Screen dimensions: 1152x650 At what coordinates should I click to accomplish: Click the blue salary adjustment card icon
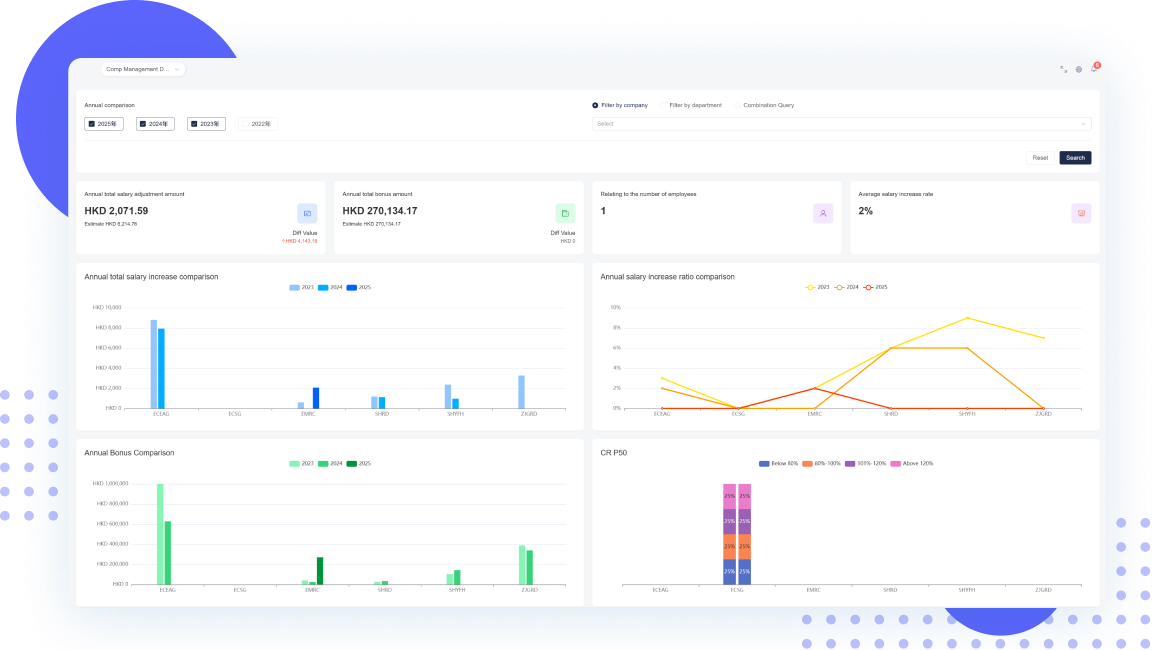pos(307,213)
